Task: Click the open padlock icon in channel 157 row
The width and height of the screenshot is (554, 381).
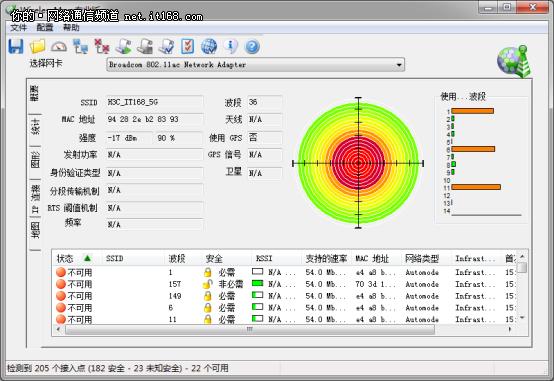Action: click(208, 284)
